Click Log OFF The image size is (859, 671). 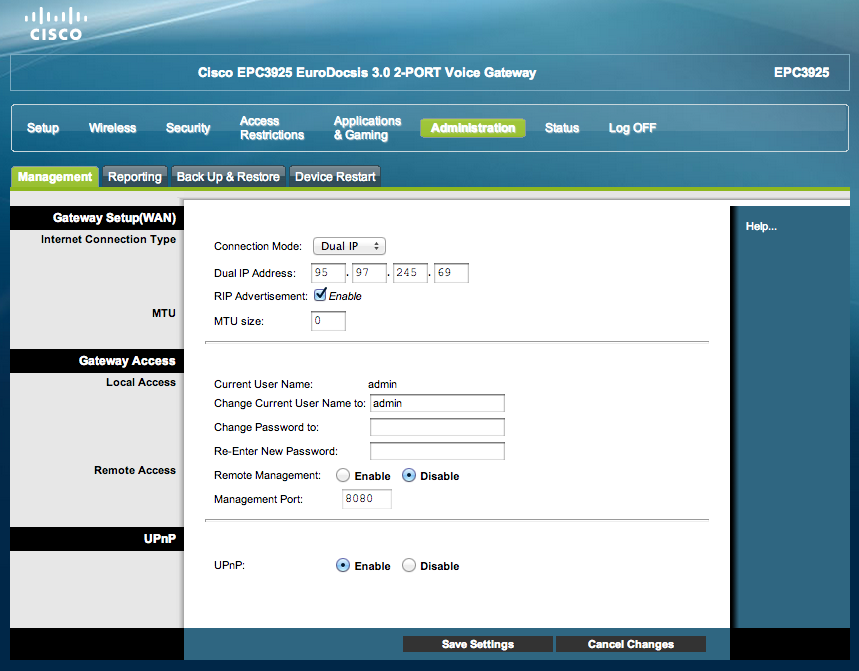pos(632,128)
